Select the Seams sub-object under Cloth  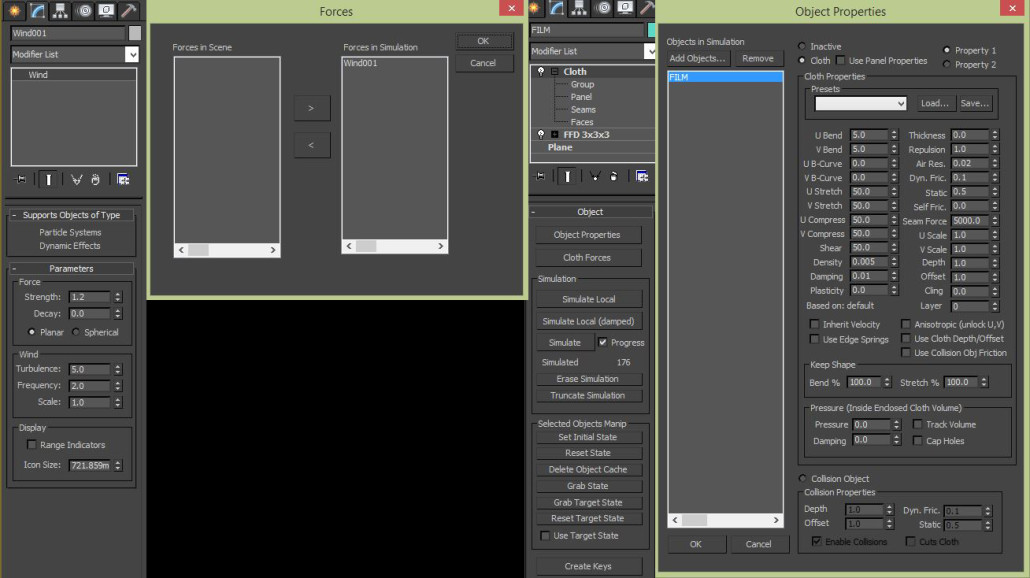[x=583, y=110]
